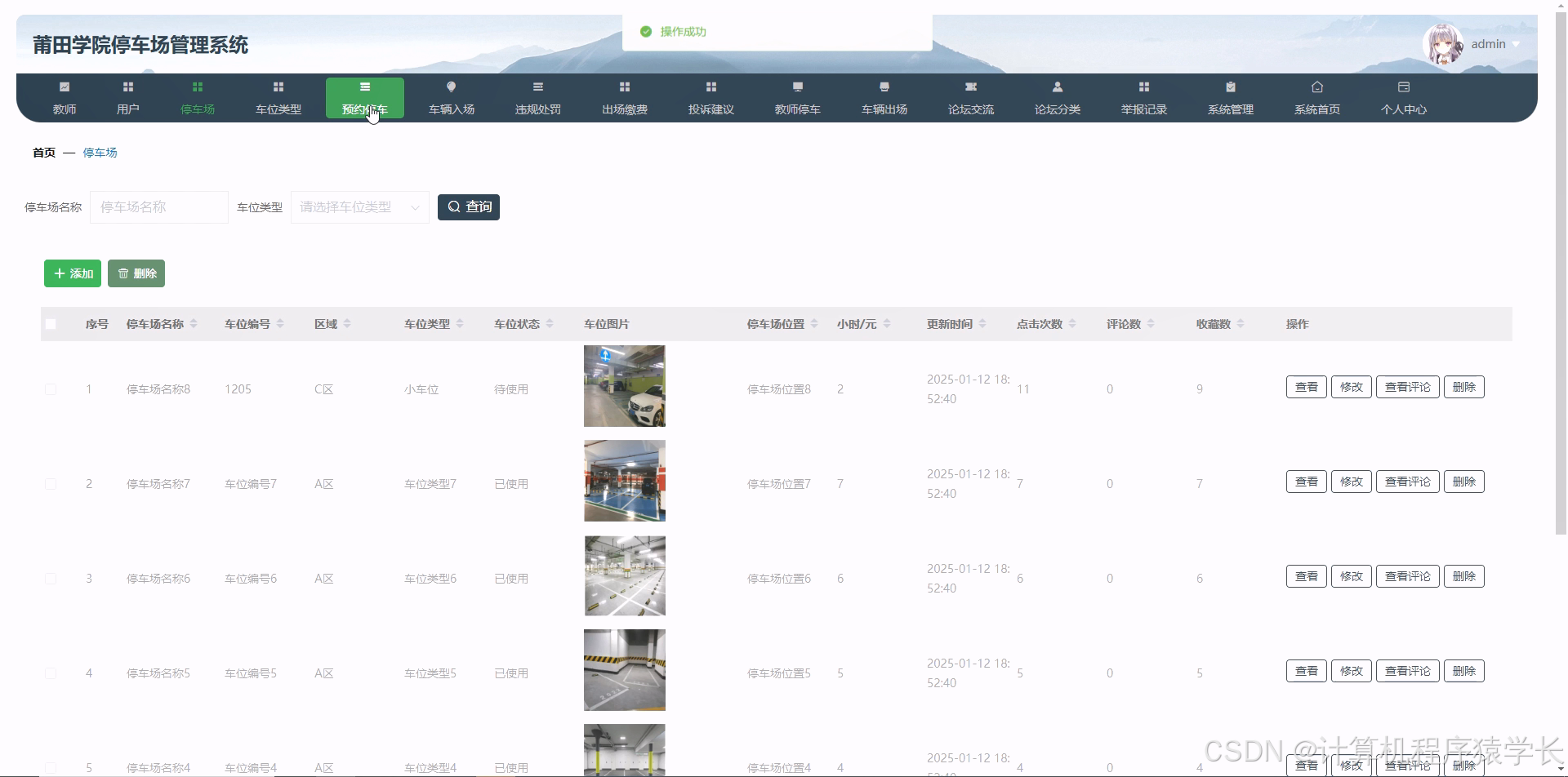The width and height of the screenshot is (1568, 777).
Task: Open 个人中心 menu label
Action: 1404,109
